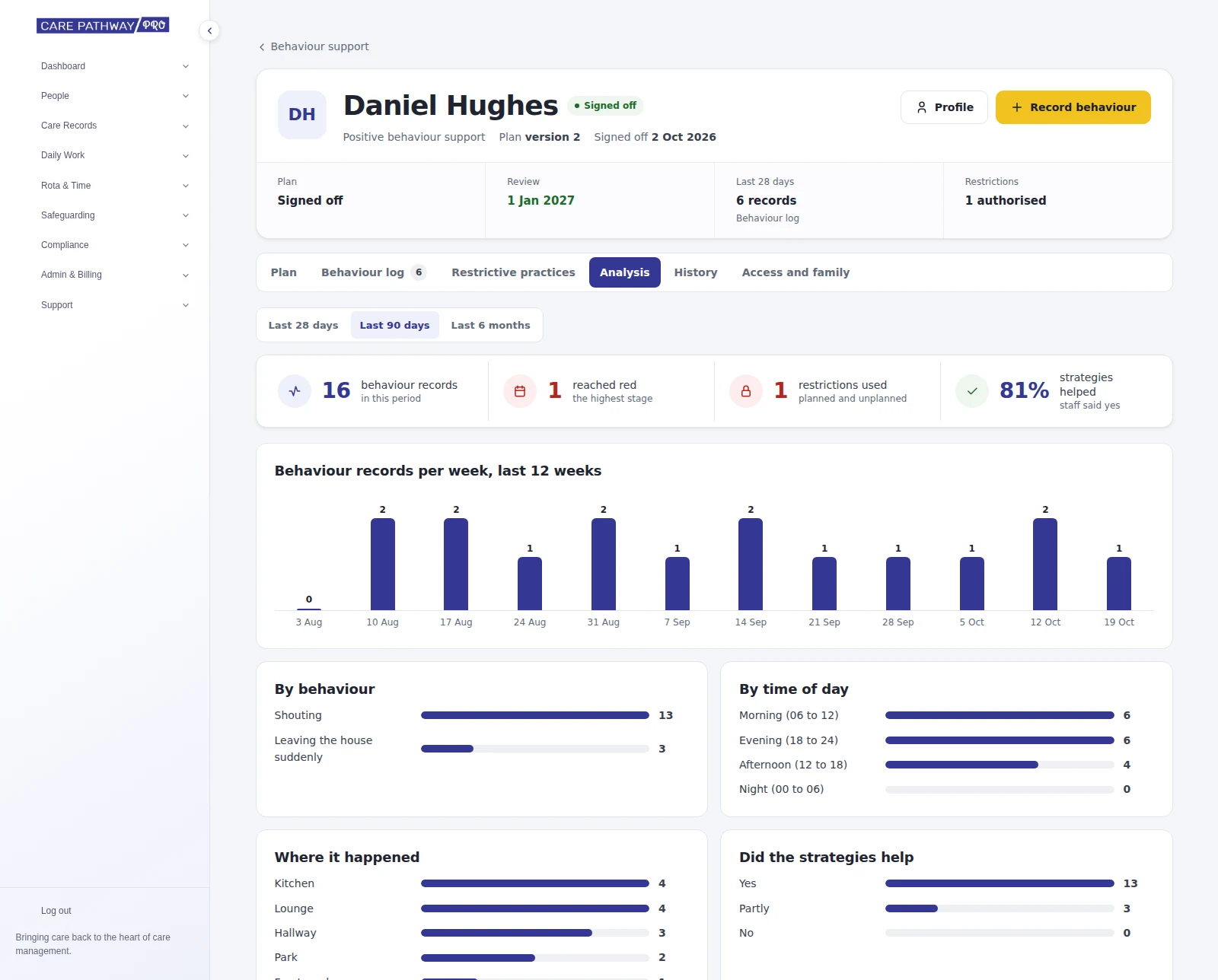Expand the Daily Work menu
The width and height of the screenshot is (1218, 980).
tap(115, 155)
